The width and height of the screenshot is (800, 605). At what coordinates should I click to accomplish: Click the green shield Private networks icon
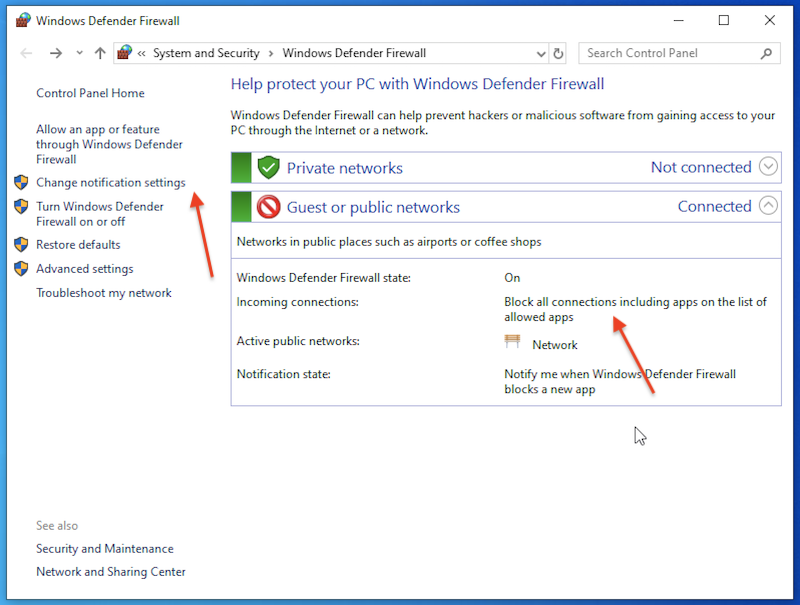268,167
